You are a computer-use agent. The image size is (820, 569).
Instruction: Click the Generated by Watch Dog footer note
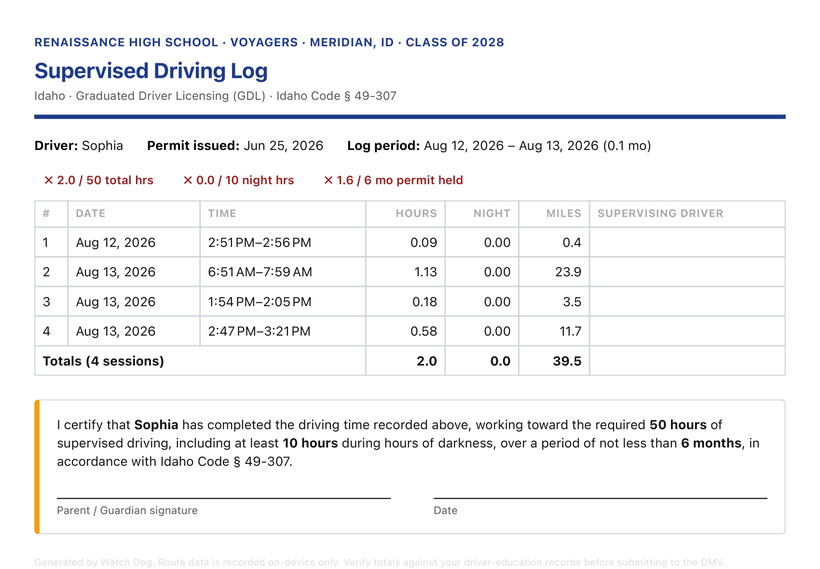pos(379,562)
